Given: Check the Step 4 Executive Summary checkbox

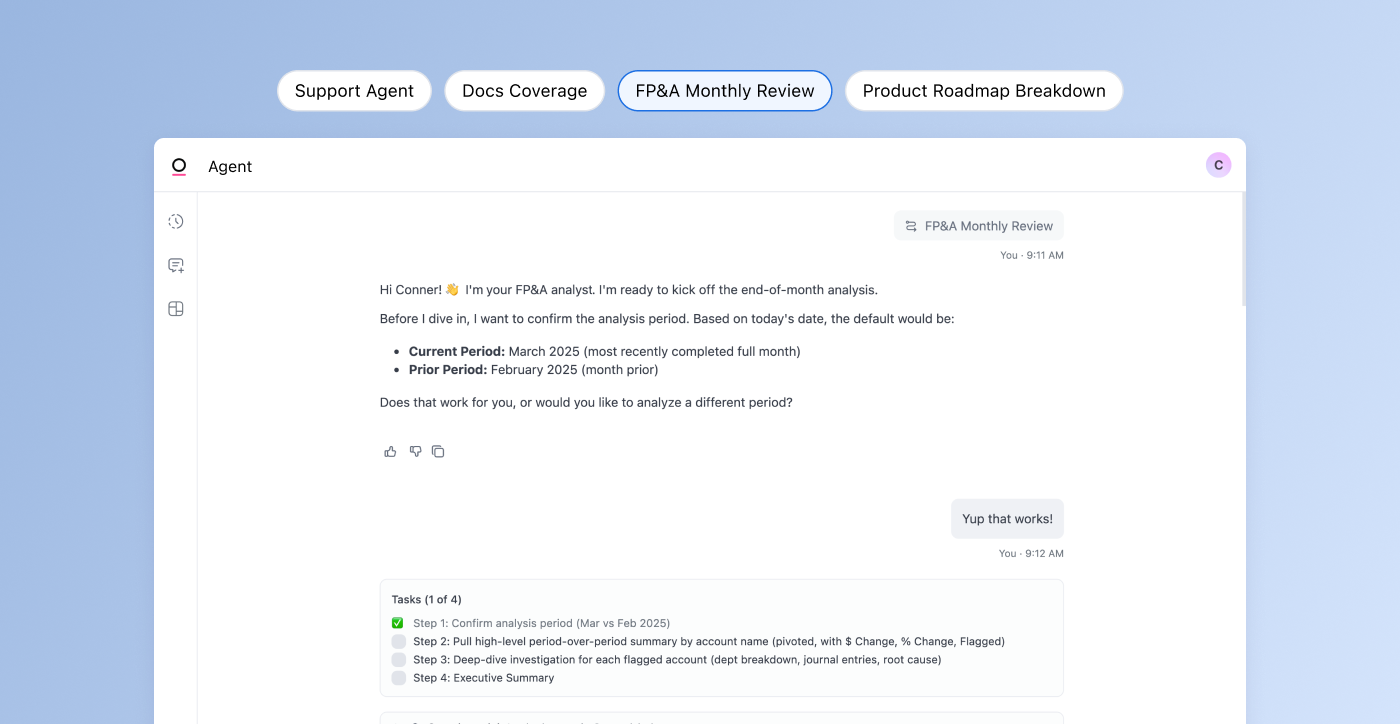Looking at the screenshot, I should tap(398, 678).
